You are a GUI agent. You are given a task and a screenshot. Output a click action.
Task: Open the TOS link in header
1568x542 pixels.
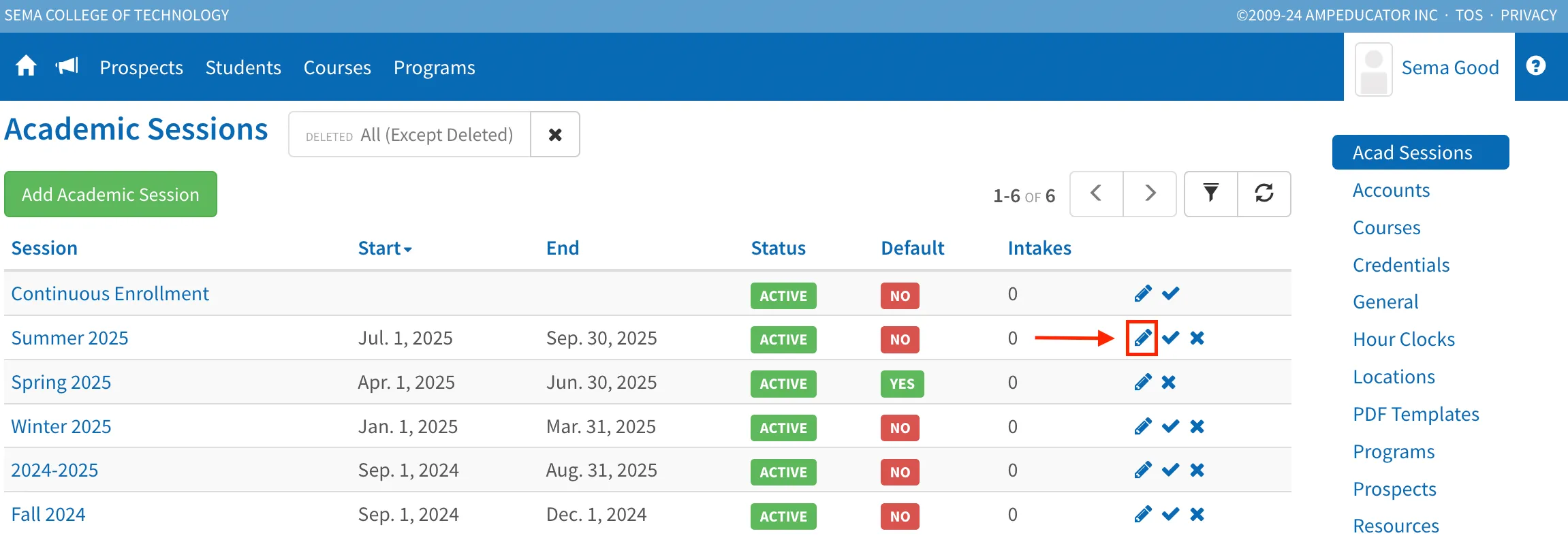pyautogui.click(x=1469, y=15)
